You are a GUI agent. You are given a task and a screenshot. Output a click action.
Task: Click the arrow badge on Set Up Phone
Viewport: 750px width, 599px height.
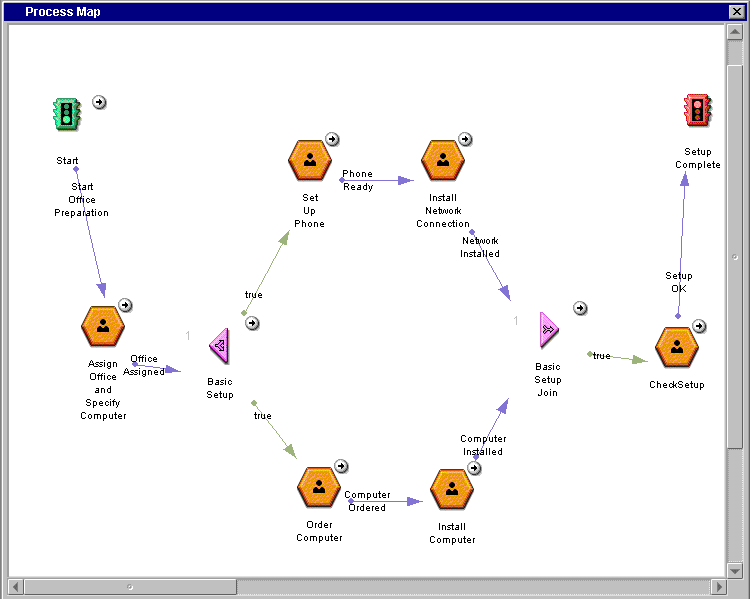[332, 139]
